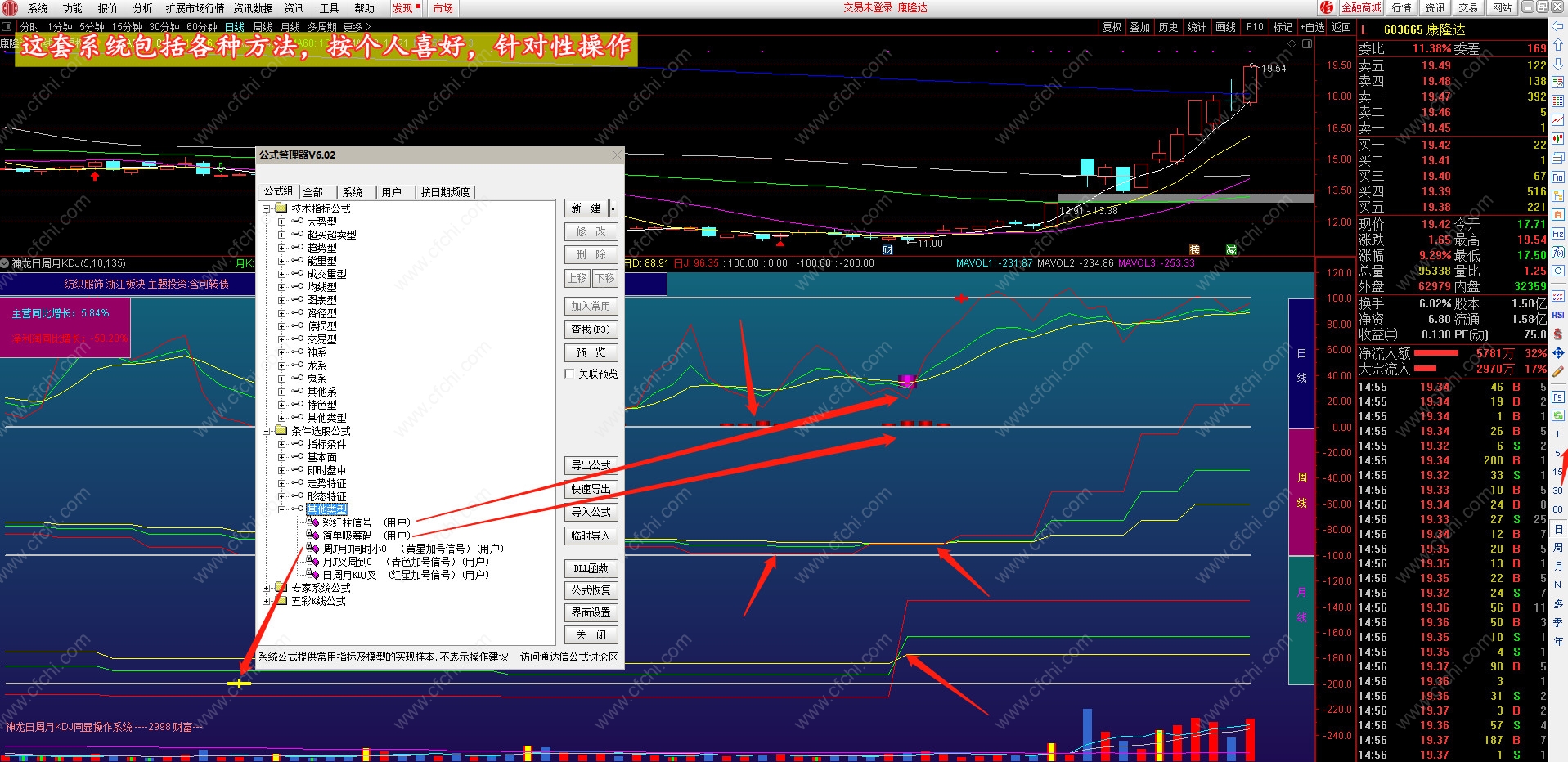The height and width of the screenshot is (762, 1568).
Task: Click the sidebar icon directly below F10
Action: (x=1558, y=195)
